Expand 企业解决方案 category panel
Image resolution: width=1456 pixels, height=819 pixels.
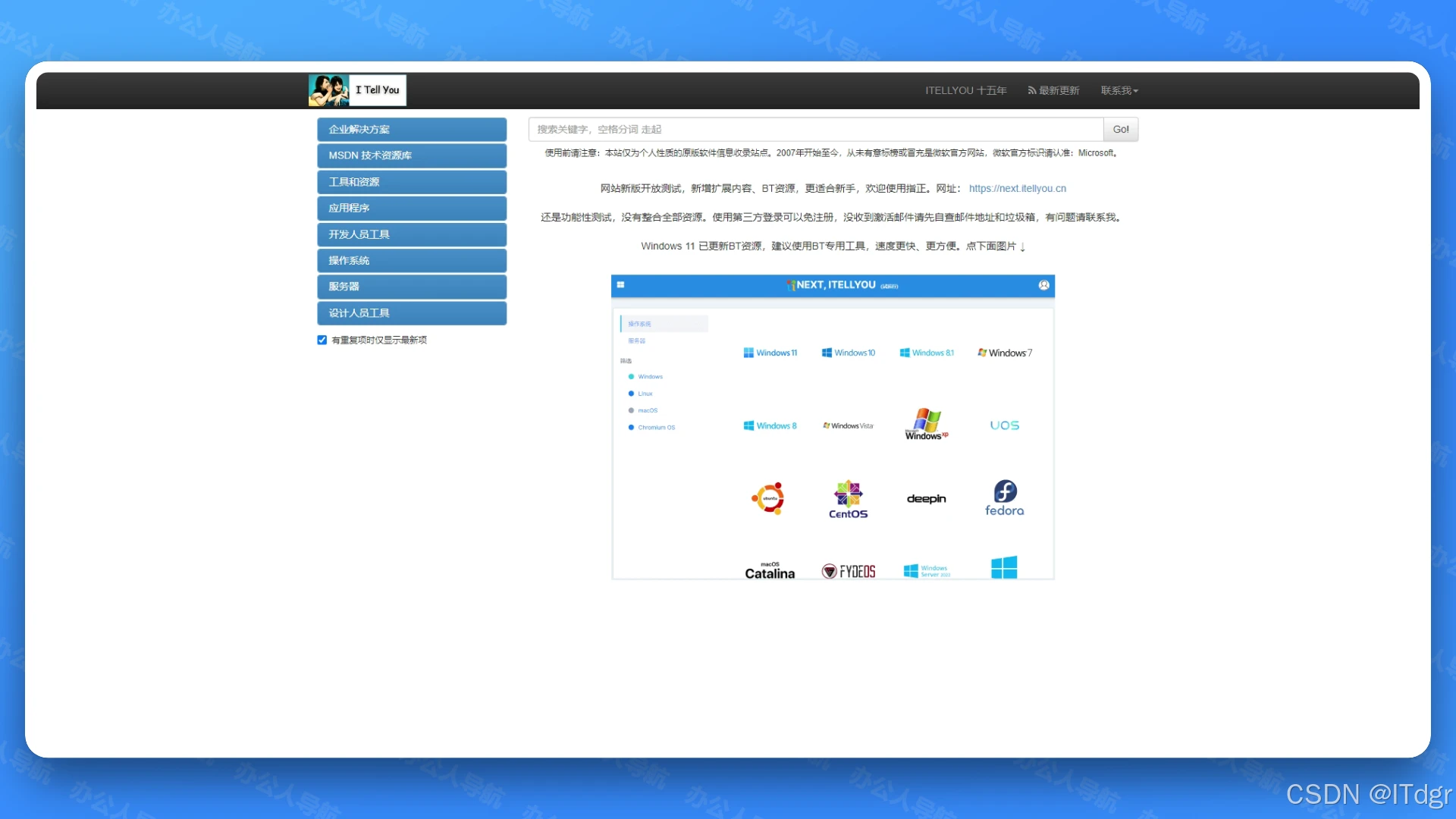coord(412,130)
